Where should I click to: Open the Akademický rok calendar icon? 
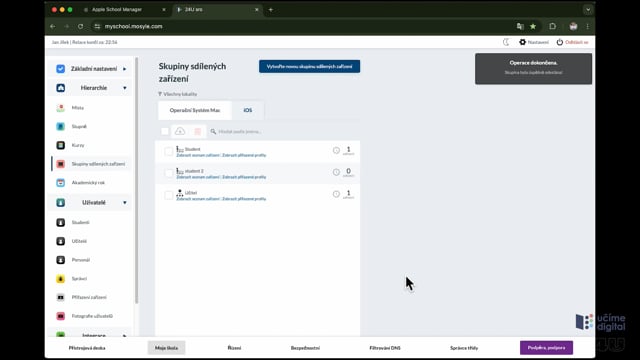(60, 182)
